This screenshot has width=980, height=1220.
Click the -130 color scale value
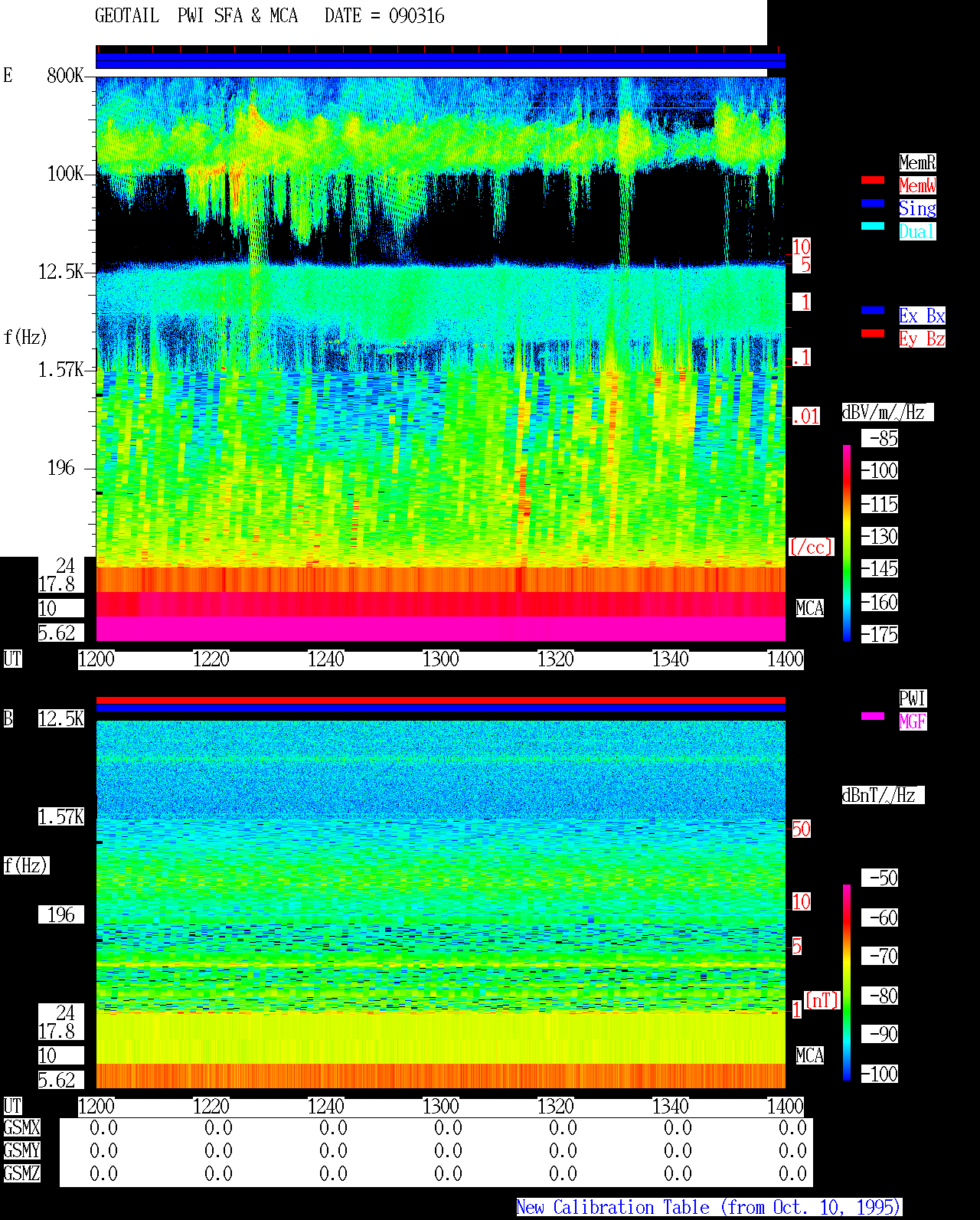(880, 536)
